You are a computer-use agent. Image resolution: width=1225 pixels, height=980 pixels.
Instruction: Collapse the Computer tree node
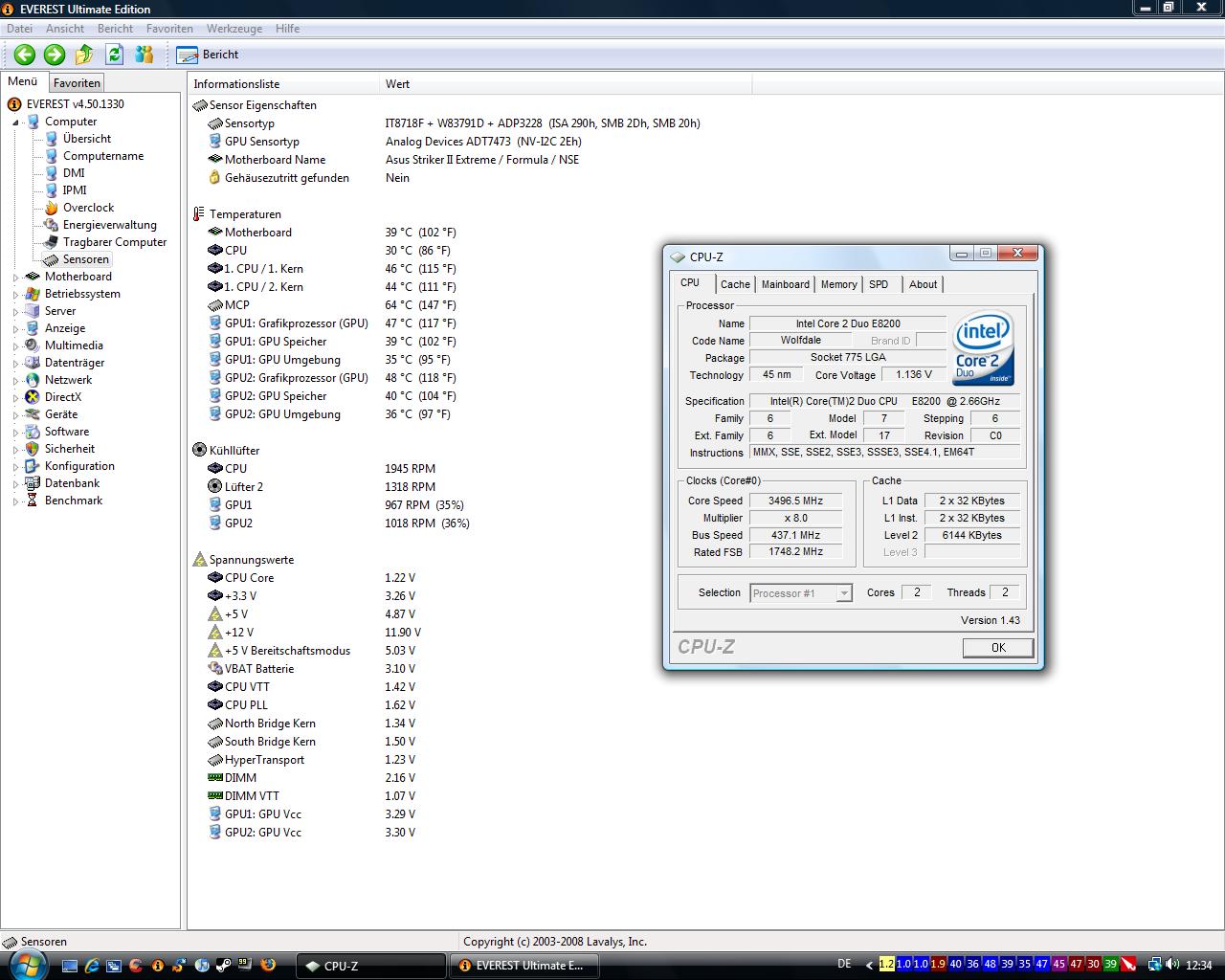point(15,122)
